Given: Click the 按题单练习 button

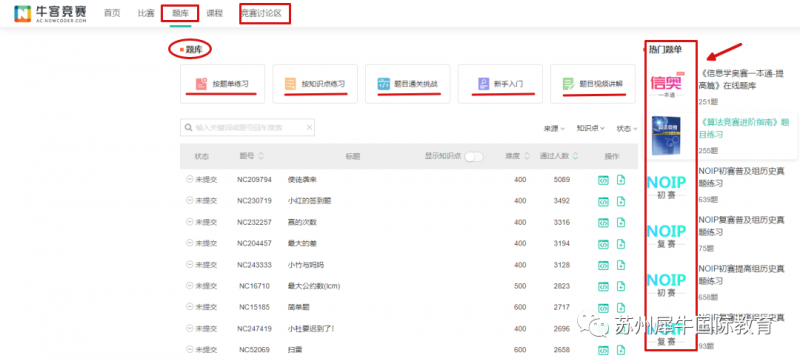Looking at the screenshot, I should pos(222,84).
